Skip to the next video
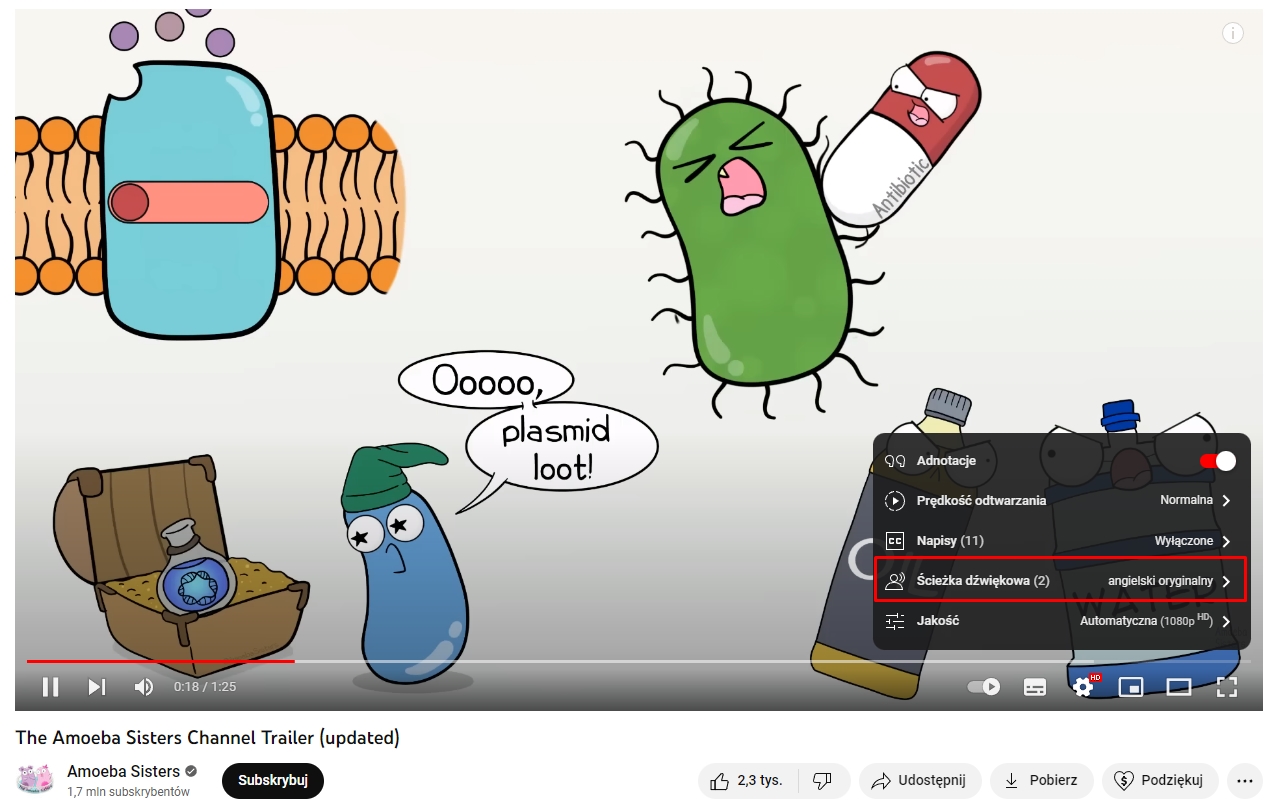The width and height of the screenshot is (1277, 810). coord(97,687)
